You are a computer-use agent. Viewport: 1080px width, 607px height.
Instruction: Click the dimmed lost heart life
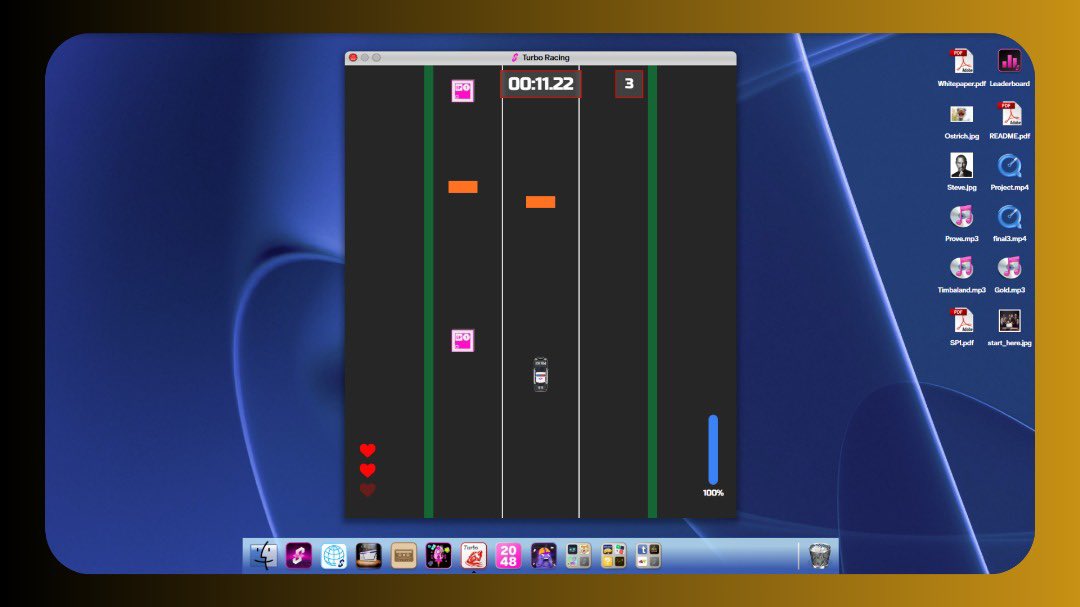click(x=368, y=490)
